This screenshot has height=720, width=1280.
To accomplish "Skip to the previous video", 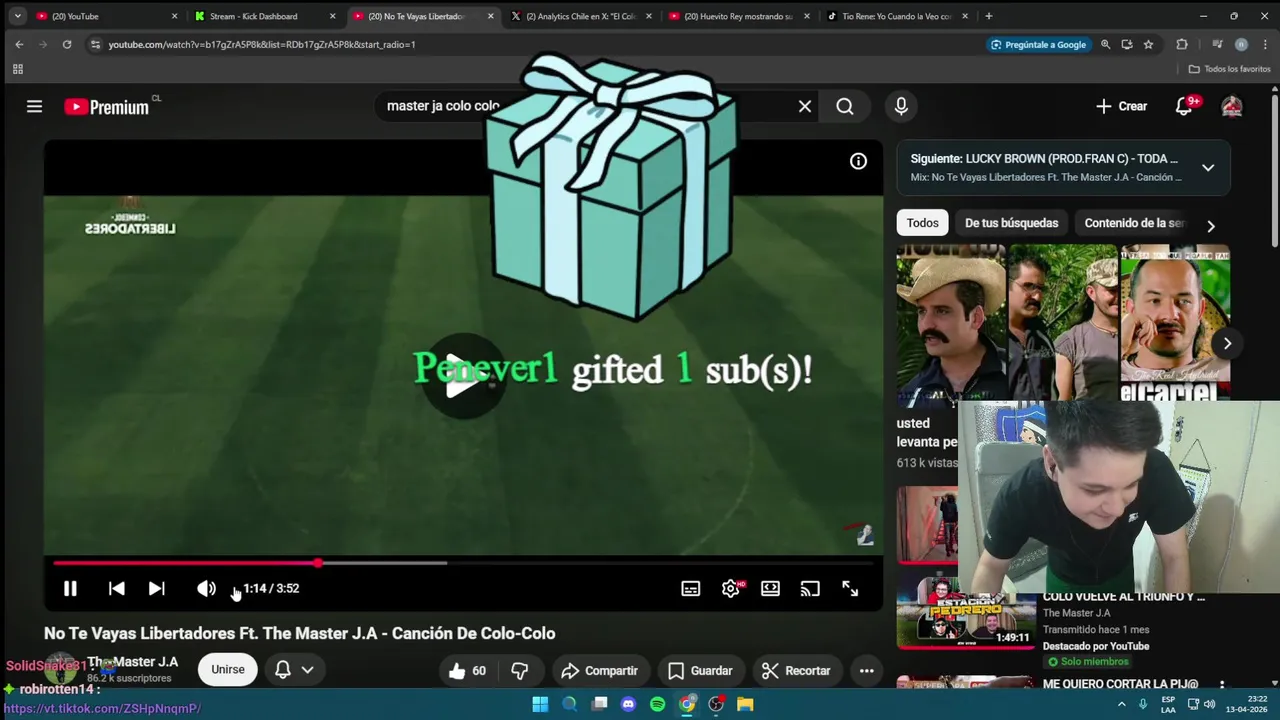I will tap(116, 589).
